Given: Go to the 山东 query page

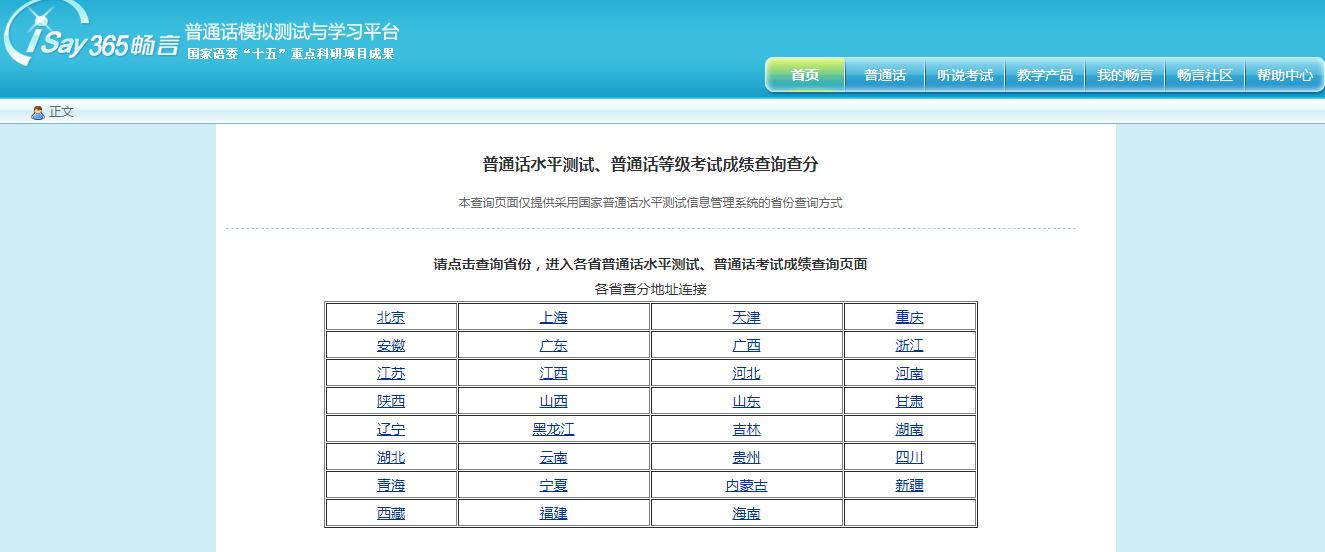Looking at the screenshot, I should coord(746,401).
